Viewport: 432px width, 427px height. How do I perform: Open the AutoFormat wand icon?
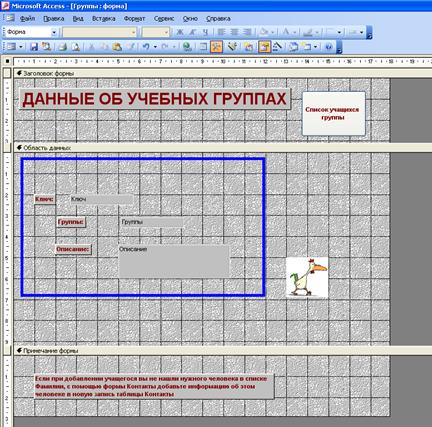[232, 47]
